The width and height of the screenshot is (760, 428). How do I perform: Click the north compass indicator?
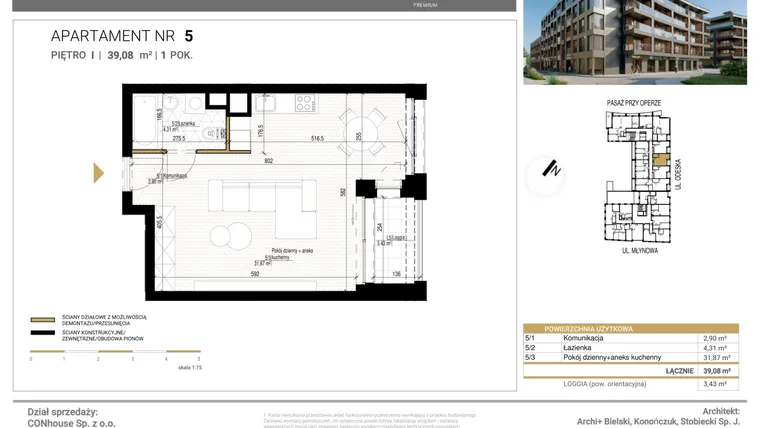(x=546, y=175)
